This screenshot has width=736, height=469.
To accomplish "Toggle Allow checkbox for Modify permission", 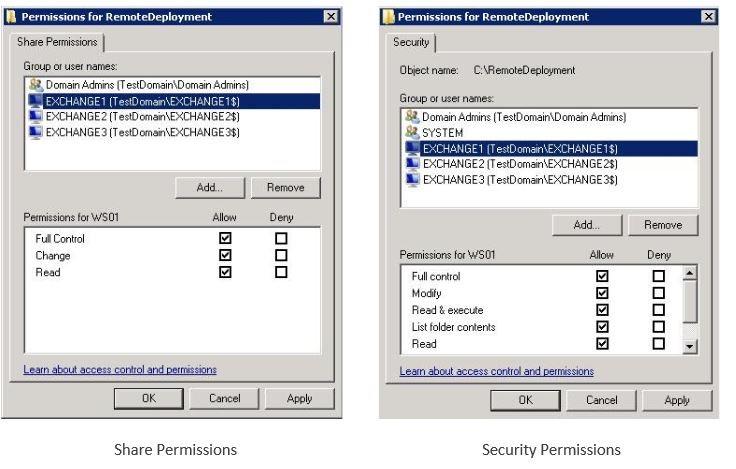I will [602, 293].
